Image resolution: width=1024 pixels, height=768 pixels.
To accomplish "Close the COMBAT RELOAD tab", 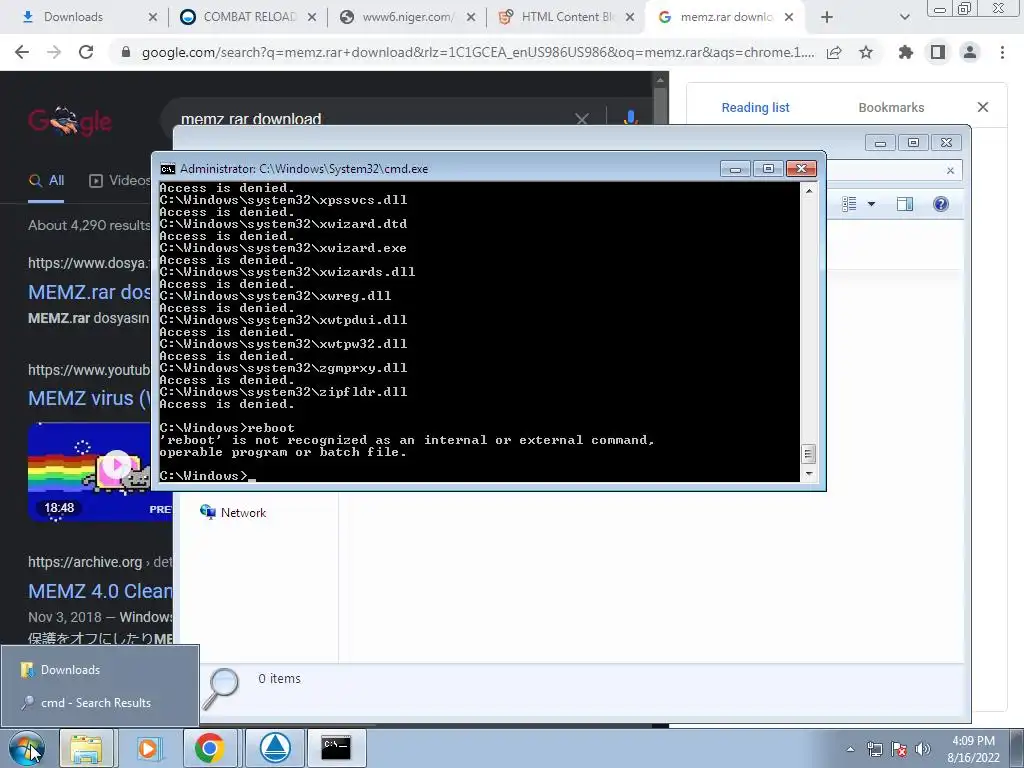I will [x=312, y=17].
